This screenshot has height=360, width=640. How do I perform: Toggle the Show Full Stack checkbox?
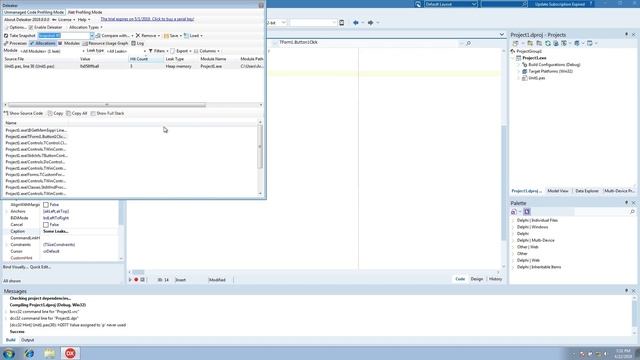tap(93, 113)
